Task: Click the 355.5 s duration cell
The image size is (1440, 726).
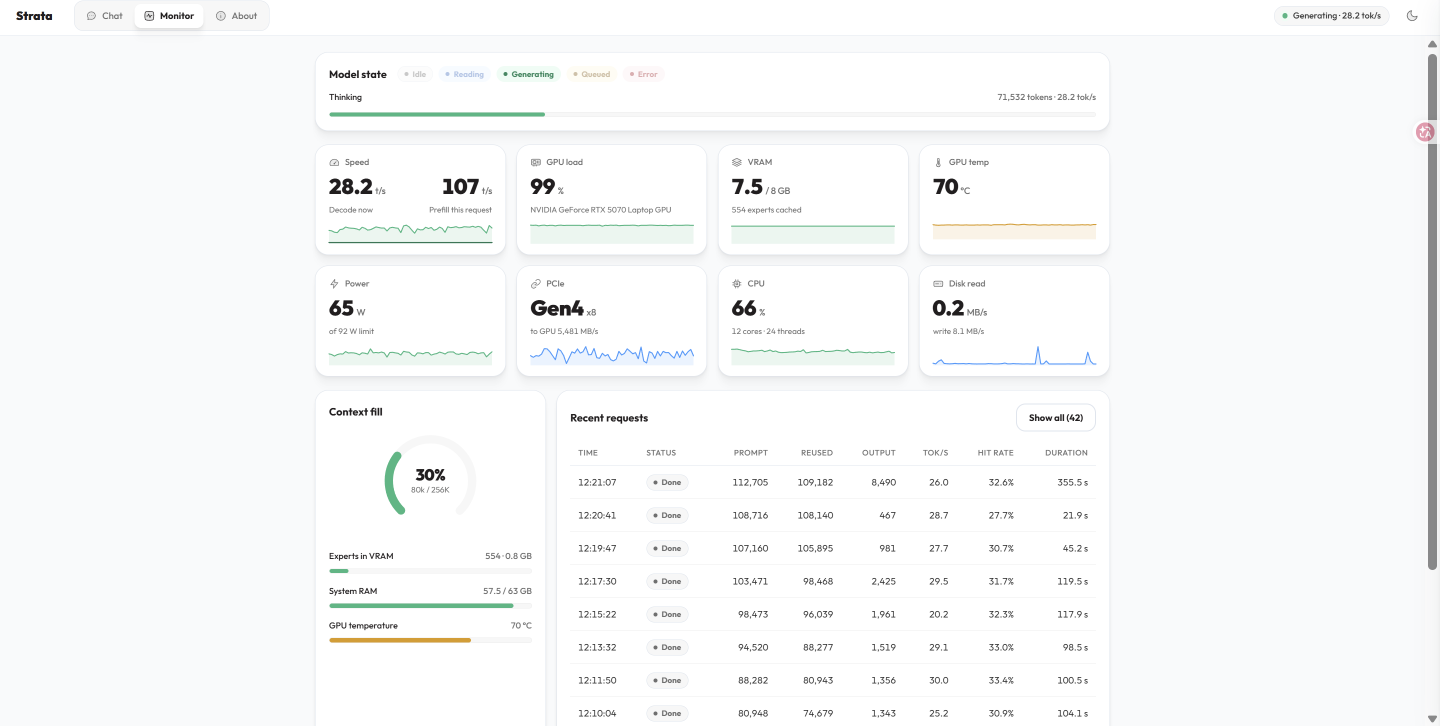Action: pos(1072,482)
